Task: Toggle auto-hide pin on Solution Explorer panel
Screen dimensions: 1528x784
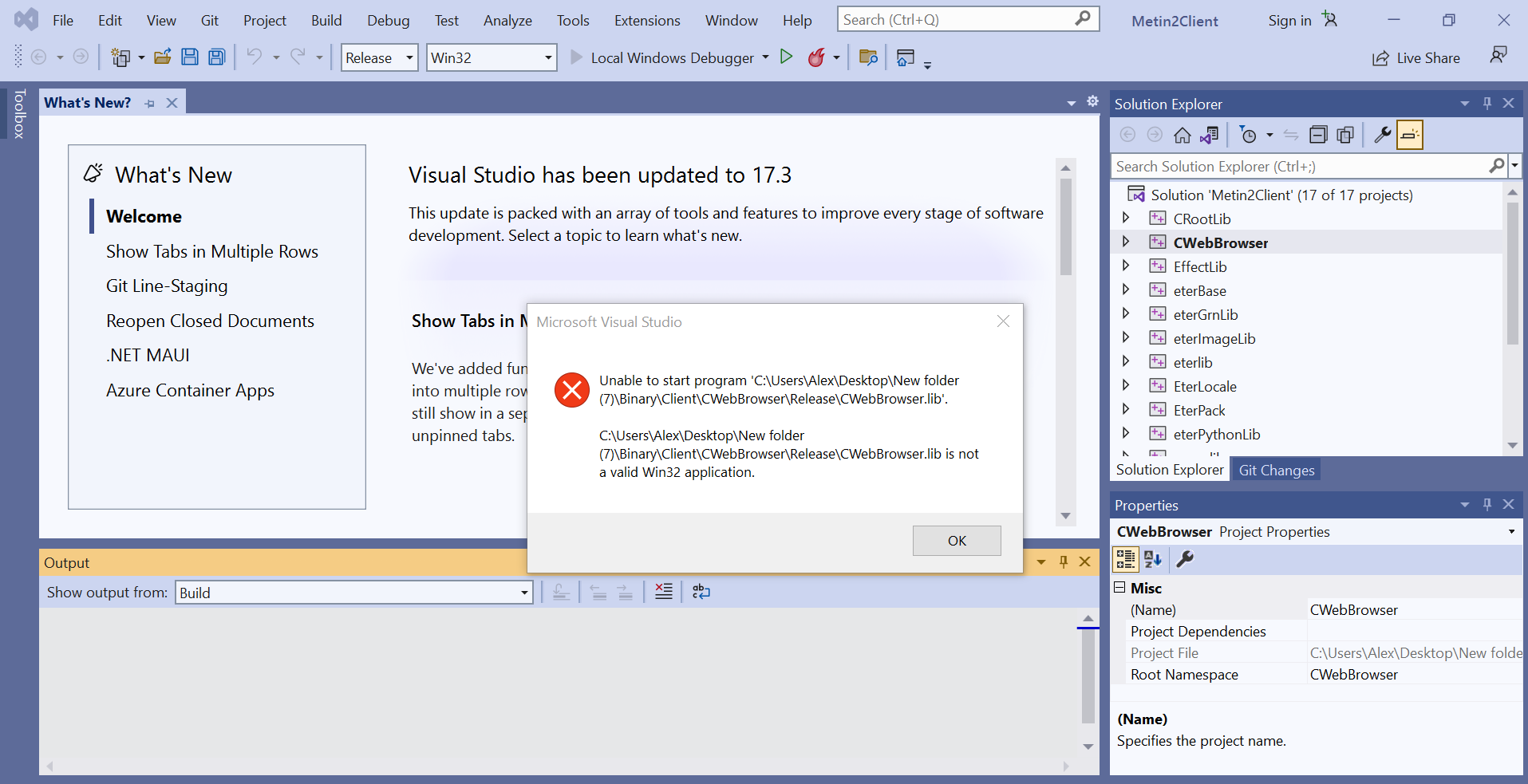Action: point(1487,104)
